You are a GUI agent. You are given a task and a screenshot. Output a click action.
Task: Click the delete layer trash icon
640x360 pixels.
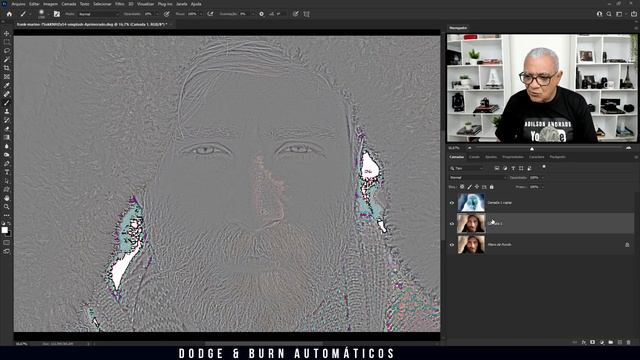(629, 342)
